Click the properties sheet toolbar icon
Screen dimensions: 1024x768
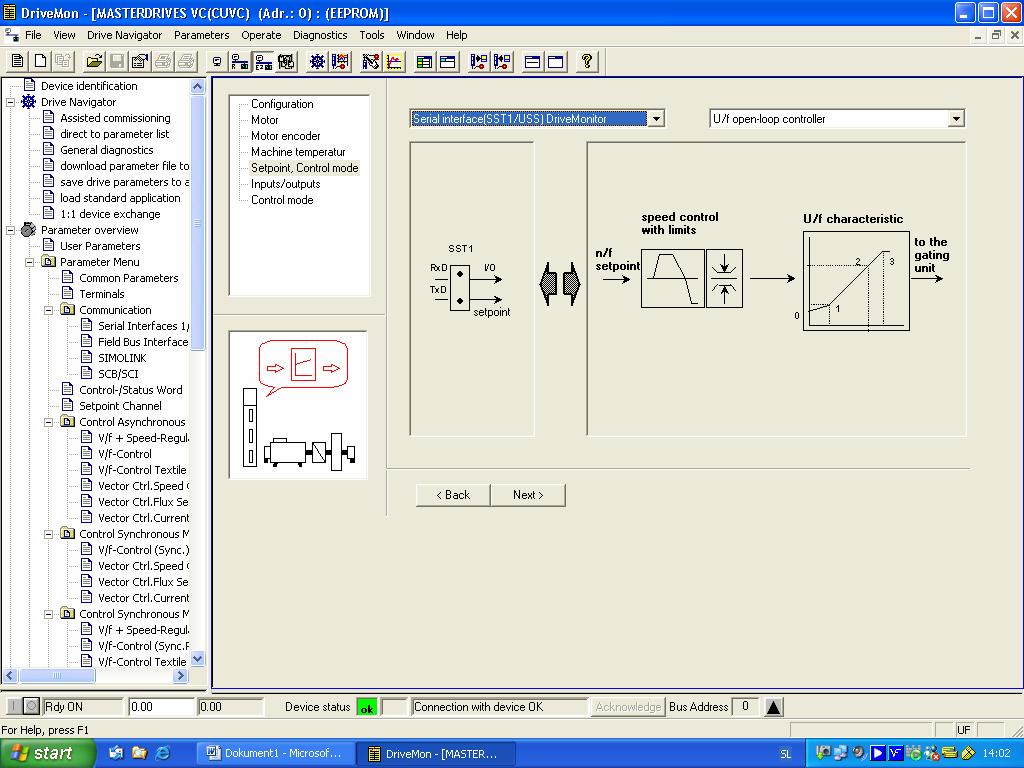point(140,61)
